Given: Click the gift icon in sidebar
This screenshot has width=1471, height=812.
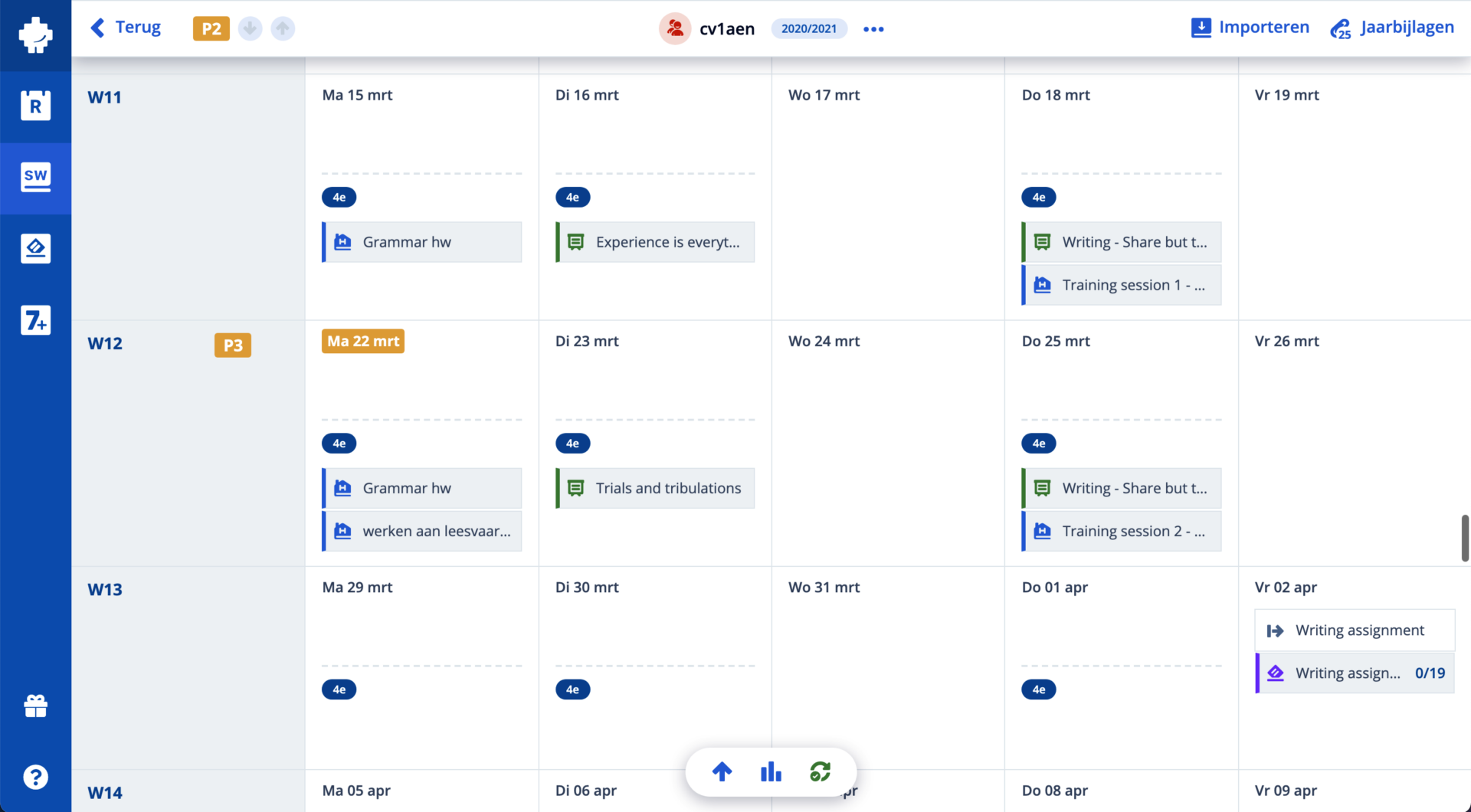Looking at the screenshot, I should pos(35,706).
